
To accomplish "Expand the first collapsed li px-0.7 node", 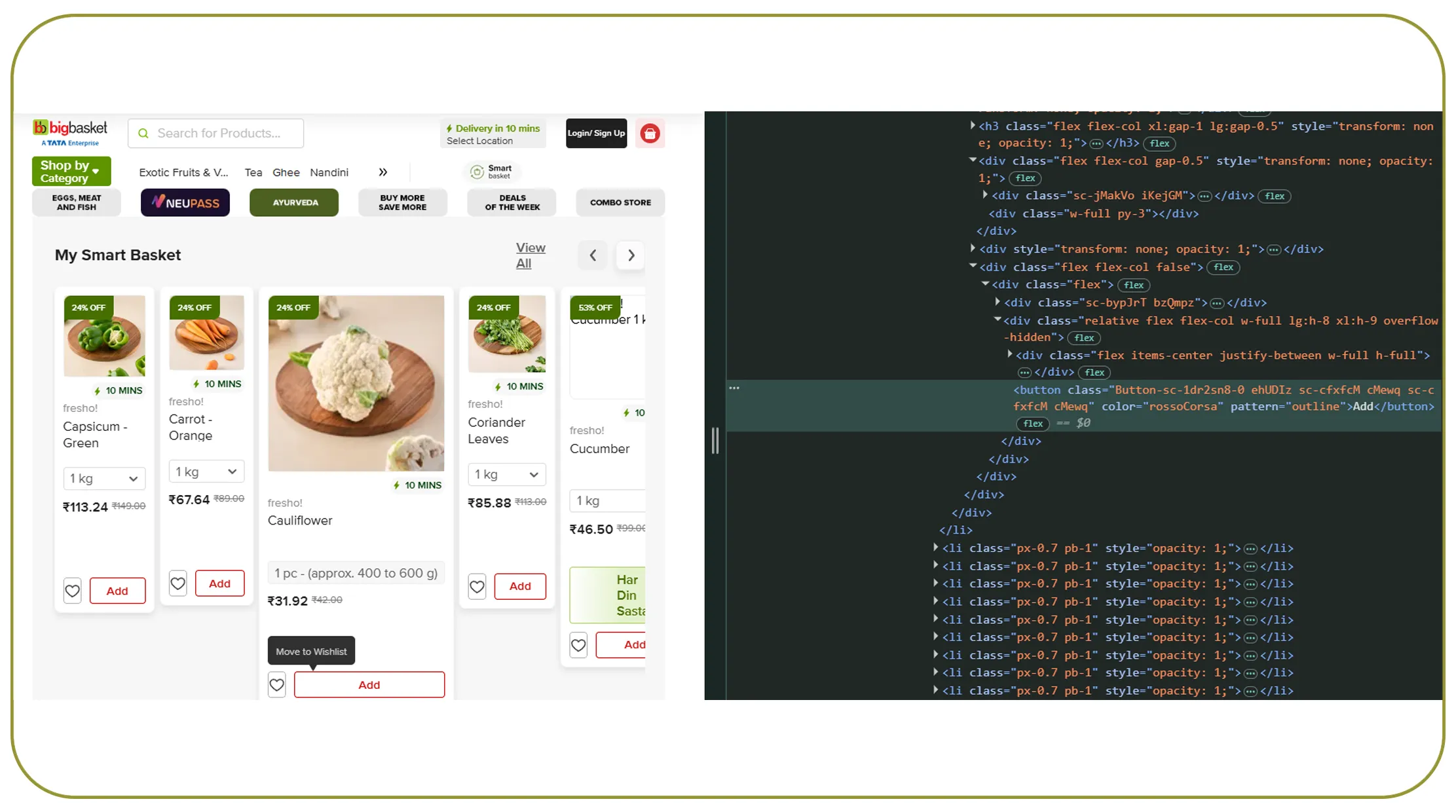I will click(935, 547).
